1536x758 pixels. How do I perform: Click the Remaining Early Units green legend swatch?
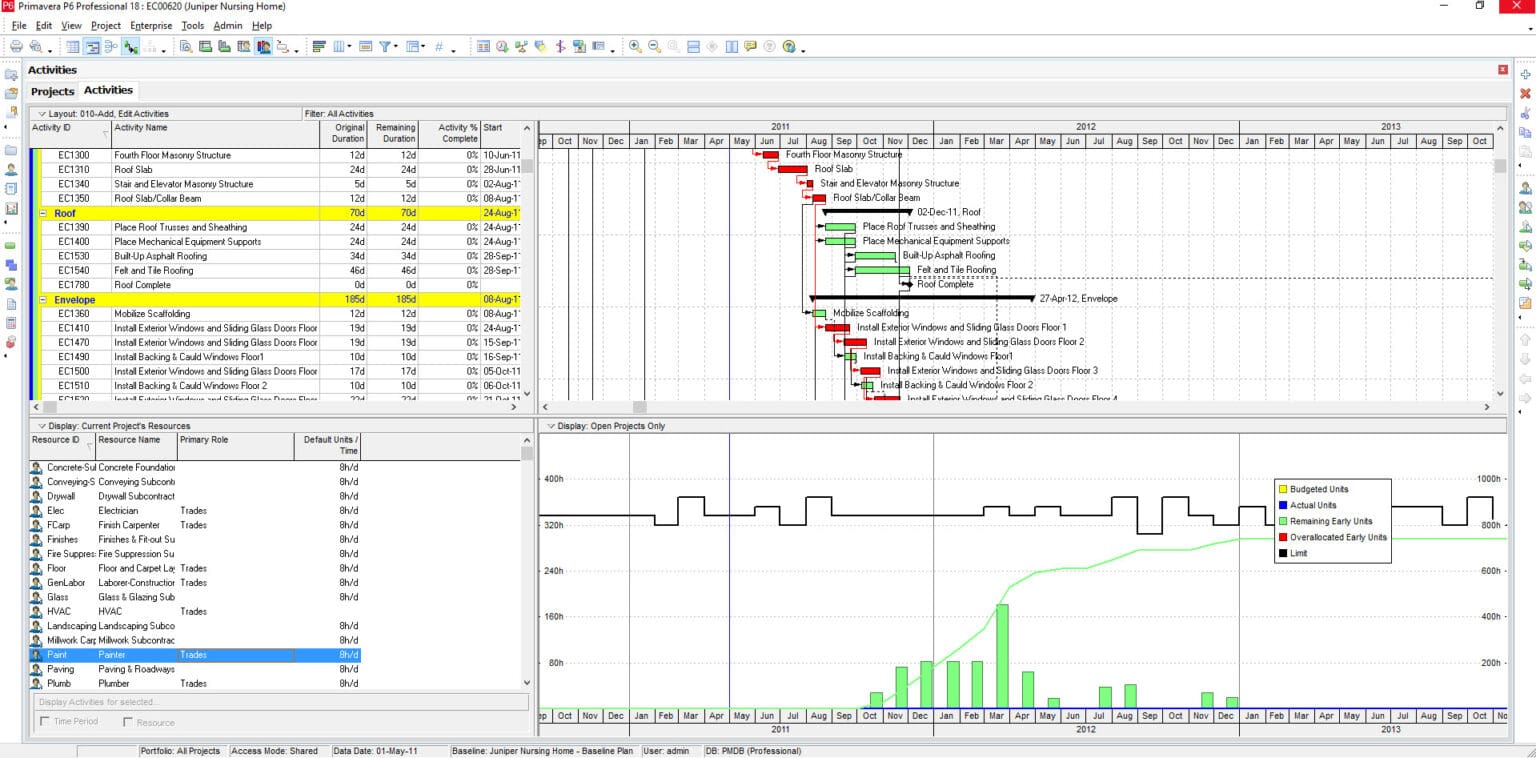pos(1285,520)
